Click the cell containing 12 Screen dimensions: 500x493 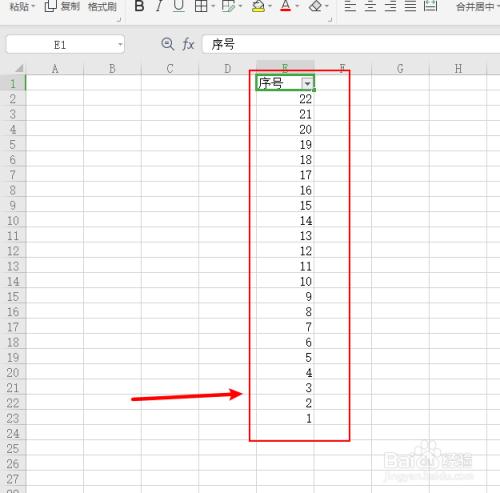(x=285, y=251)
